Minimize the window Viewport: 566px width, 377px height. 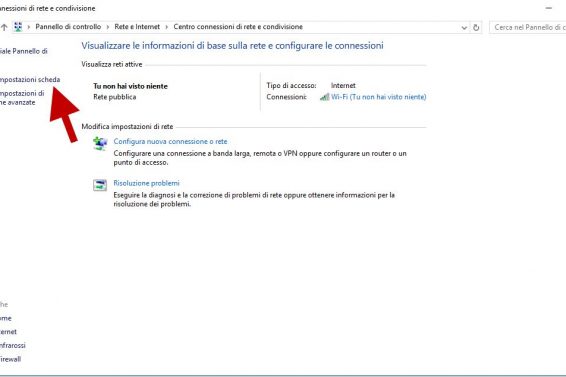coord(549,8)
